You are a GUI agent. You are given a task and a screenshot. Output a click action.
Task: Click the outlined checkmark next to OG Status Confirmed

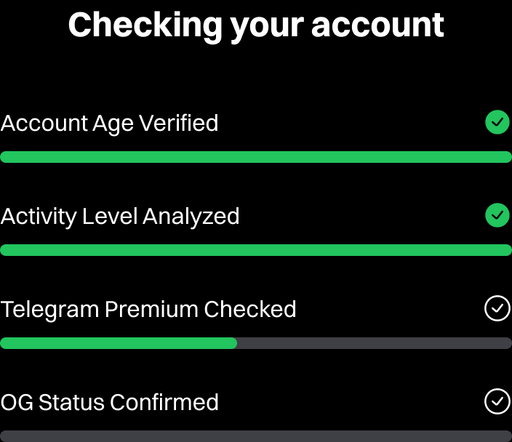pyautogui.click(x=497, y=401)
